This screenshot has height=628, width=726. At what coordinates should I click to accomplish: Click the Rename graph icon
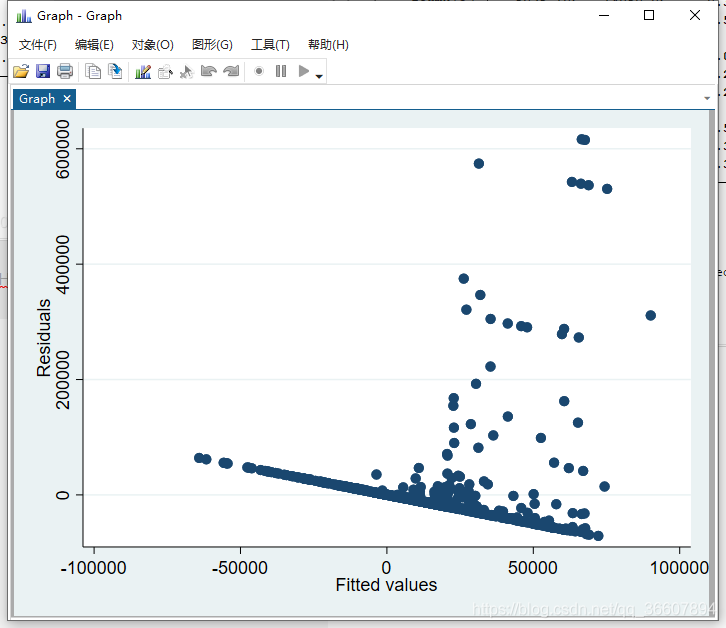(x=115, y=71)
